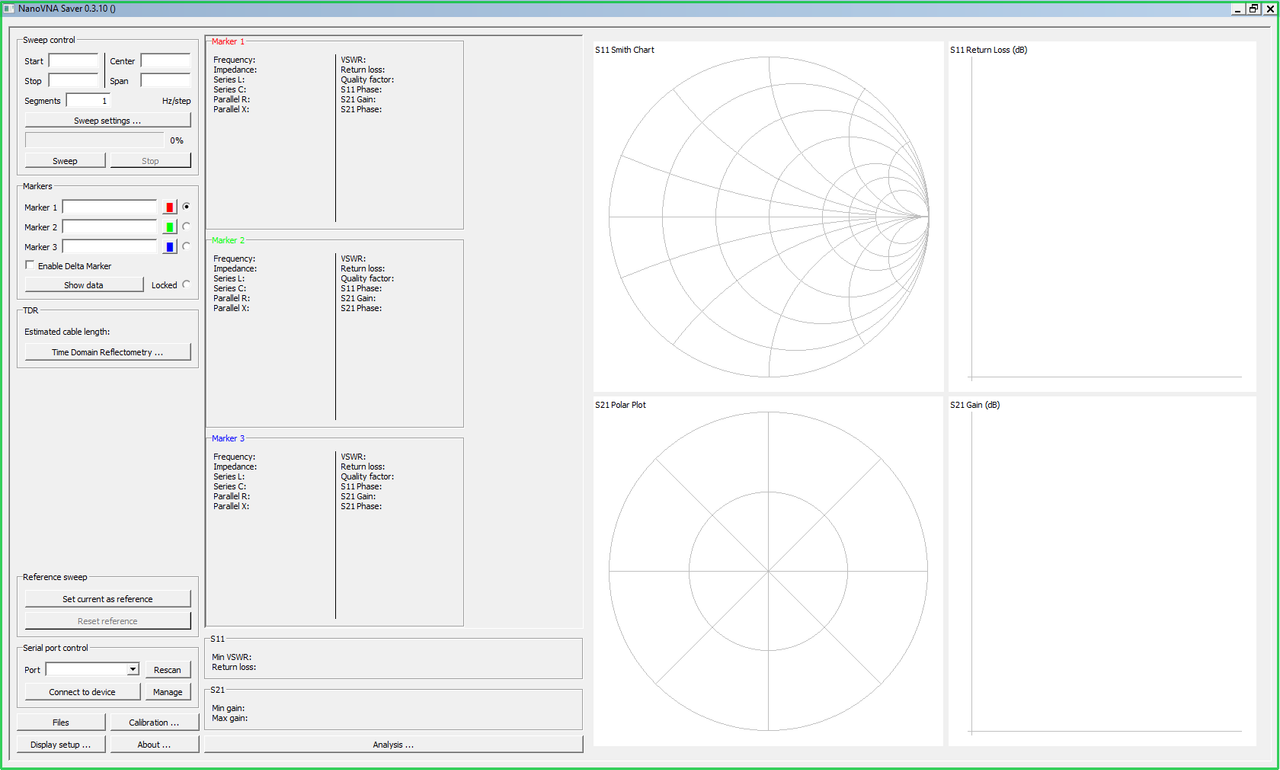The height and width of the screenshot is (770, 1280).
Task: Click 'Min VSWR:' label in S11 box
Action: 232,657
